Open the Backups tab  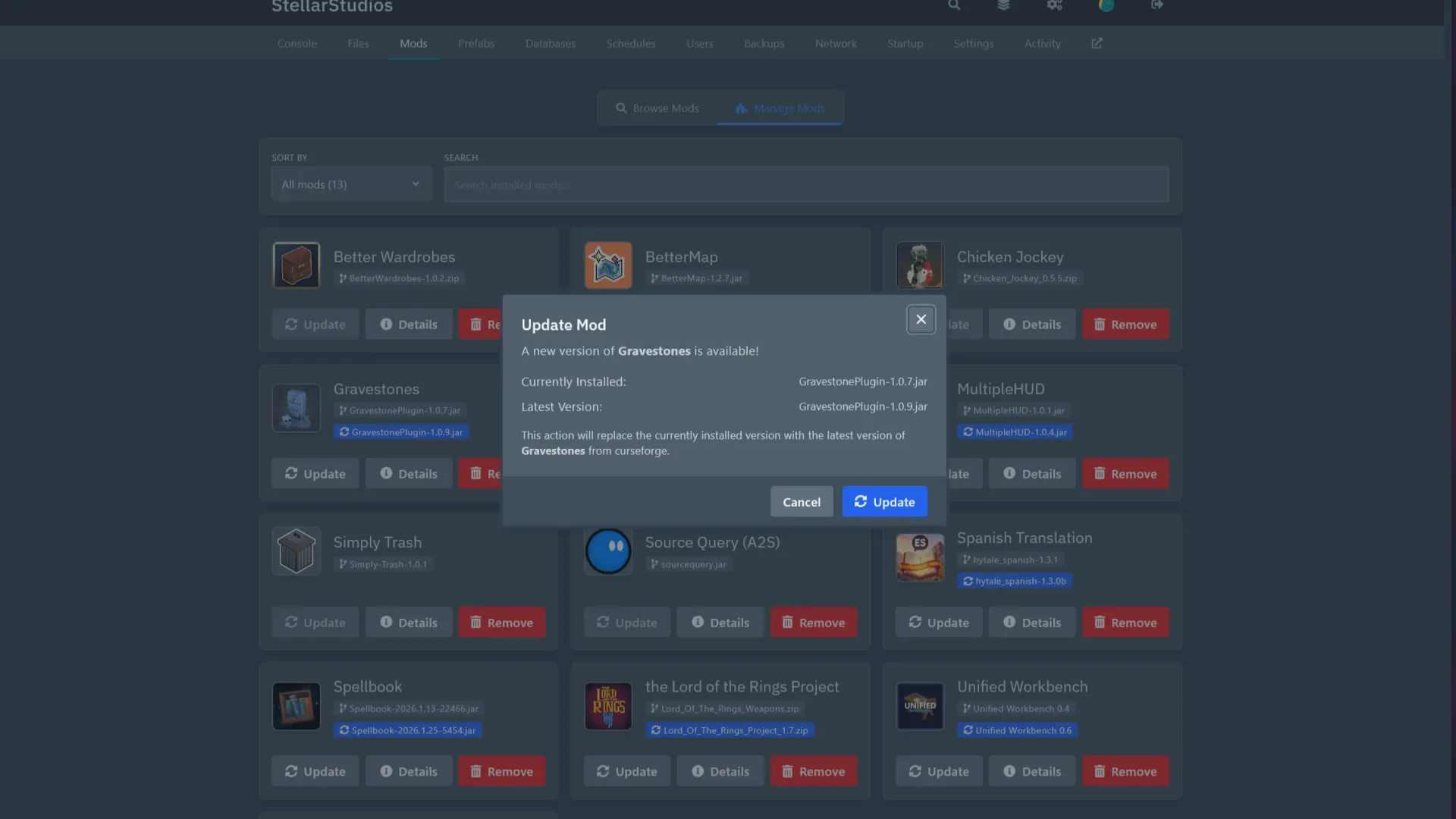[764, 43]
